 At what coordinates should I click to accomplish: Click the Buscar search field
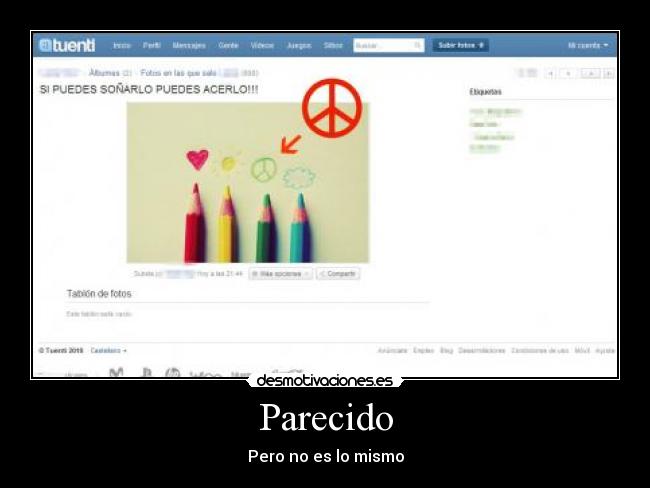(x=388, y=45)
